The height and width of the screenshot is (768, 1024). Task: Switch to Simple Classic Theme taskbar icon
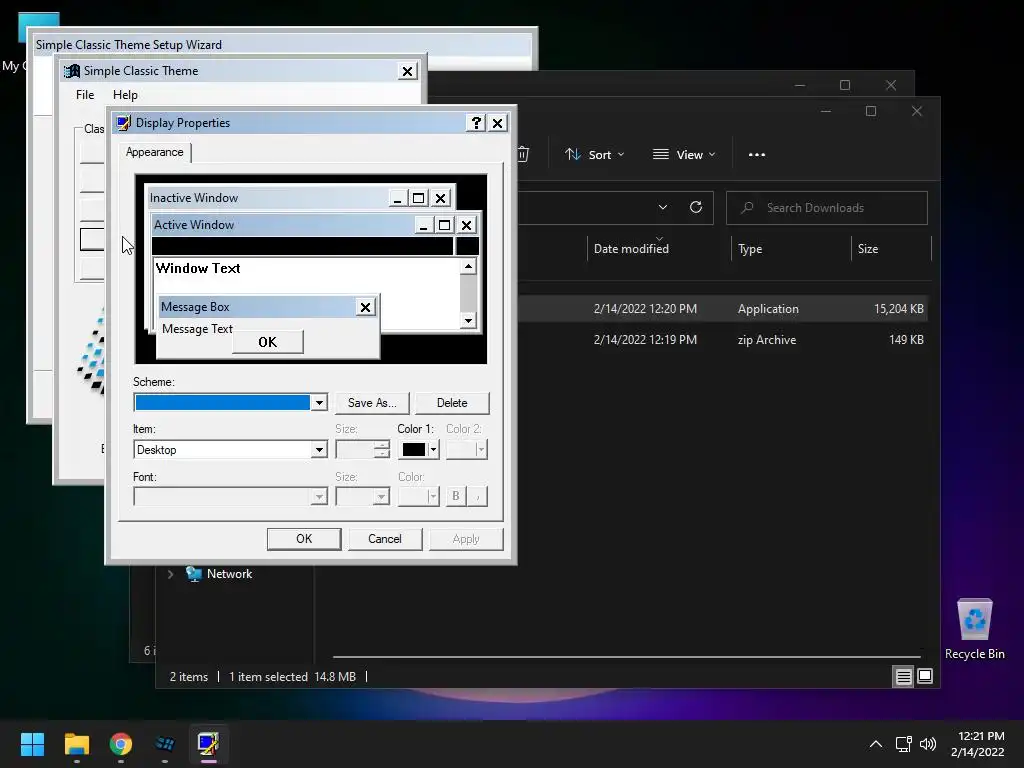click(165, 744)
